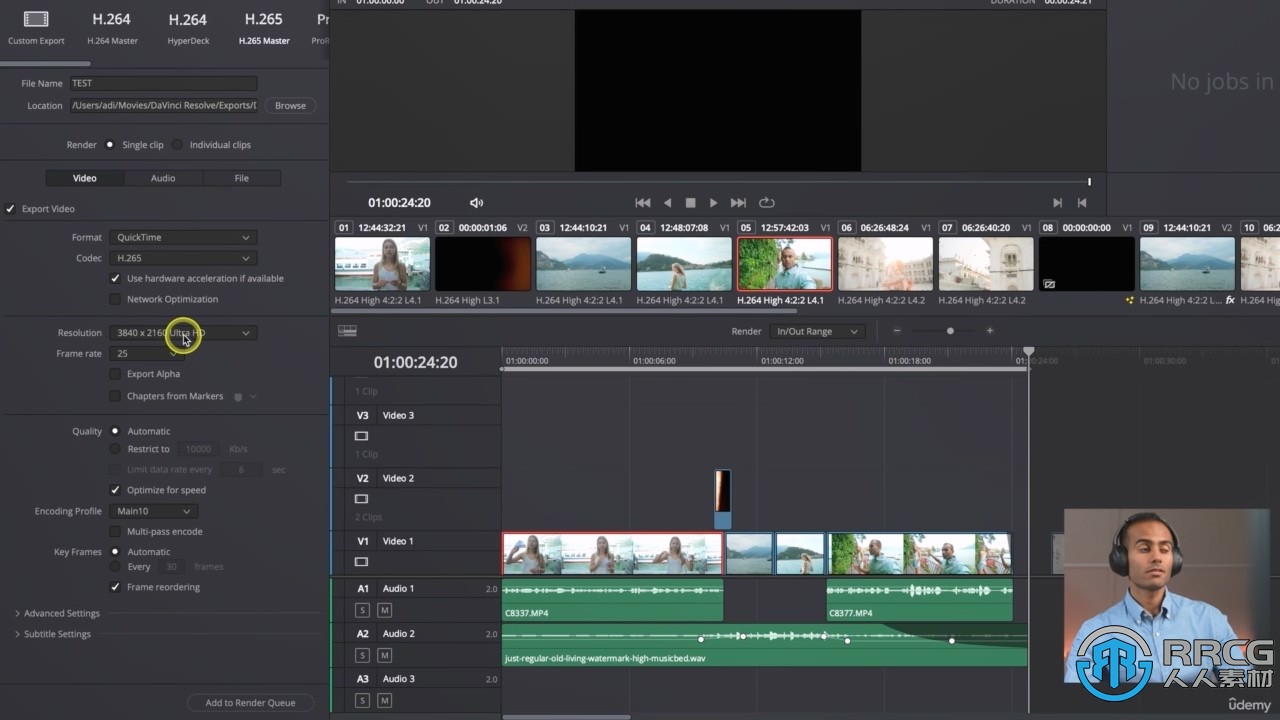Select the musicbed wav clip on Audio 2
The image size is (1280, 720).
(x=764, y=645)
